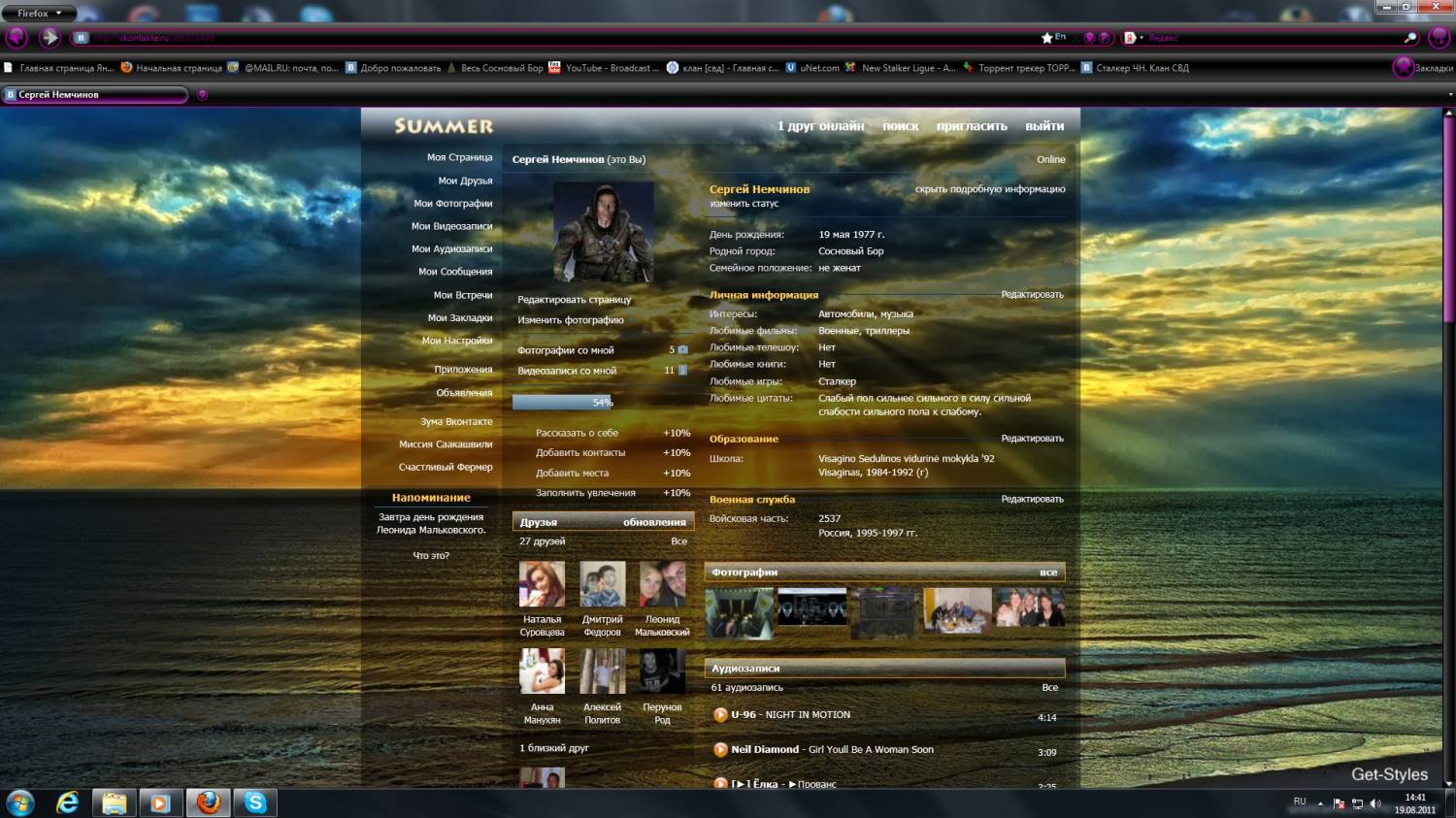1456x818 pixels.
Task: Click the bookmark star in address bar
Action: [x=1046, y=38]
